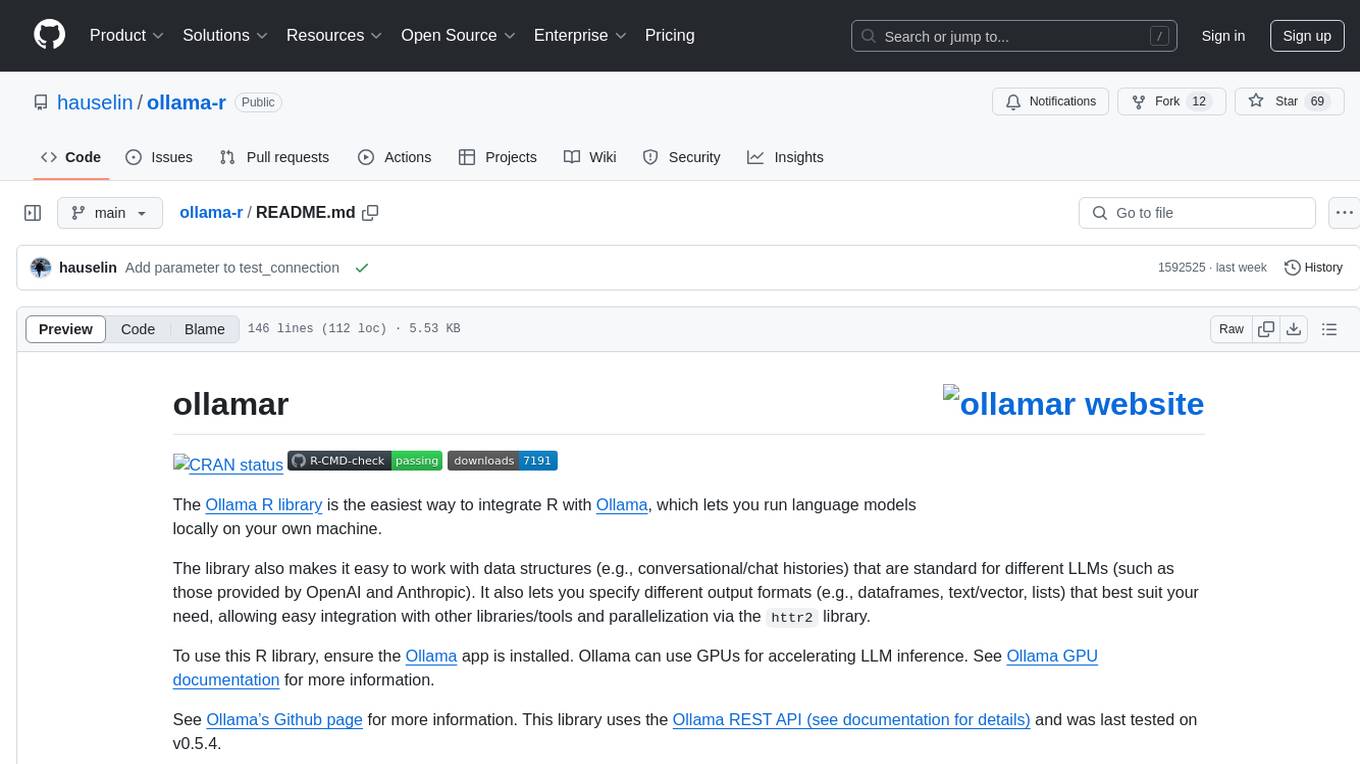Open commit message Add parameter to test_connection
Image resolution: width=1360 pixels, height=764 pixels.
click(232, 268)
